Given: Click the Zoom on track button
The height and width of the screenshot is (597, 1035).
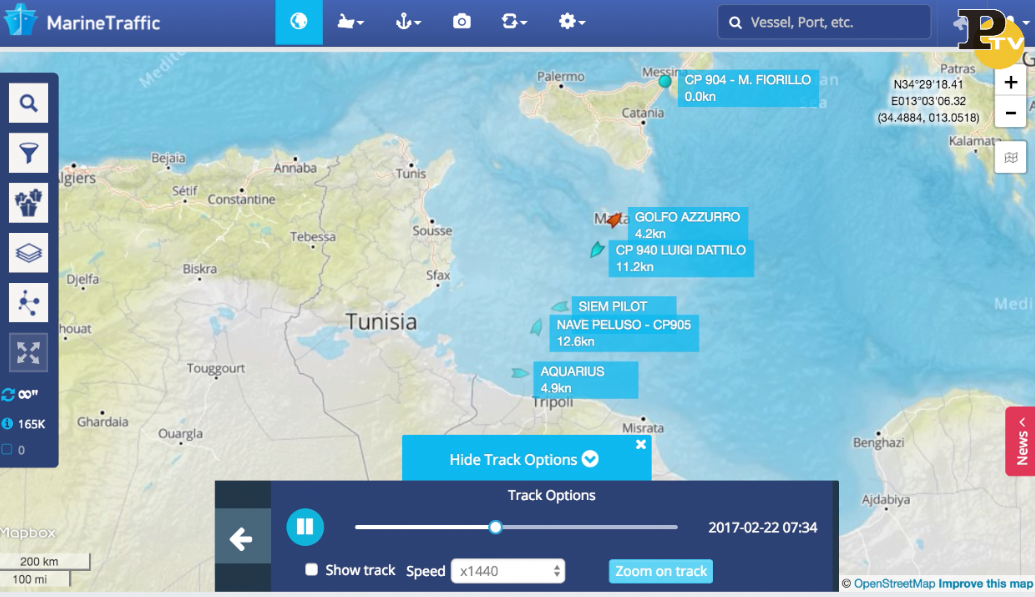Looking at the screenshot, I should 661,571.
